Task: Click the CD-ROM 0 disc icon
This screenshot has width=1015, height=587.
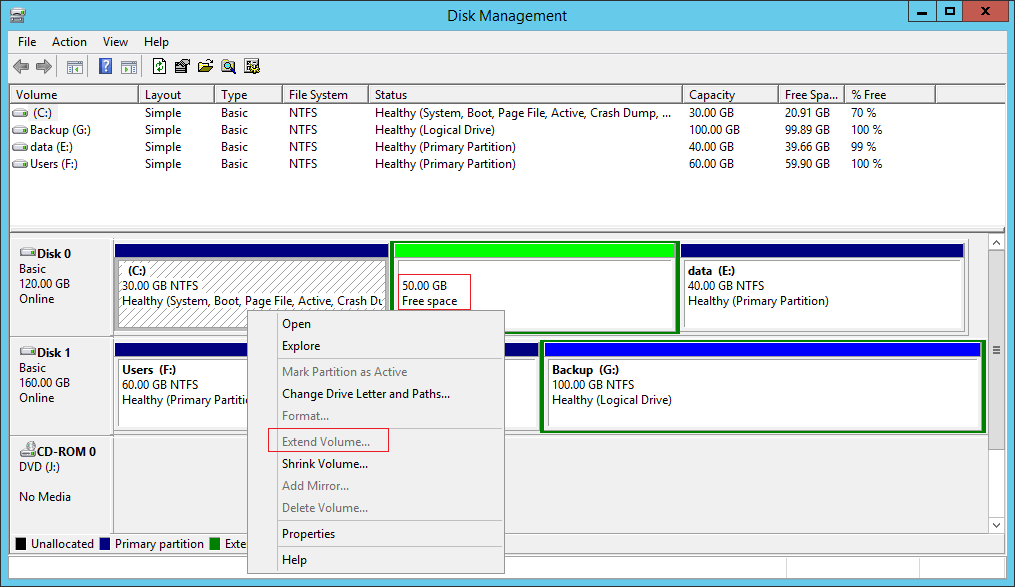Action: coord(28,449)
